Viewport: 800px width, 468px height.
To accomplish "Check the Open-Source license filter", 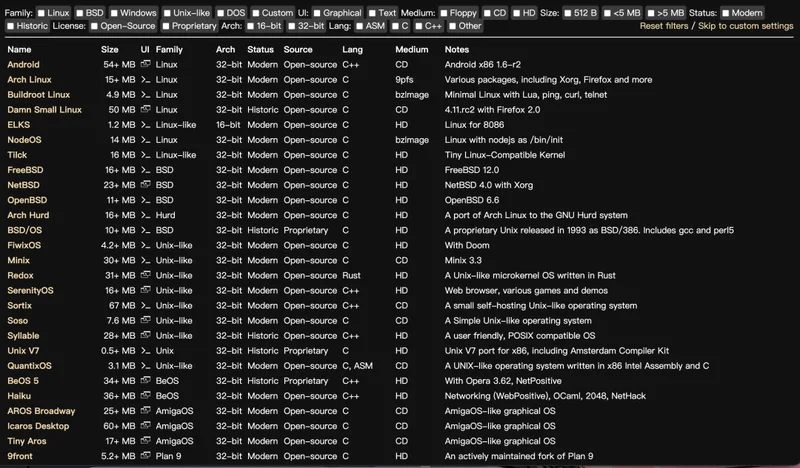I will pos(94,26).
